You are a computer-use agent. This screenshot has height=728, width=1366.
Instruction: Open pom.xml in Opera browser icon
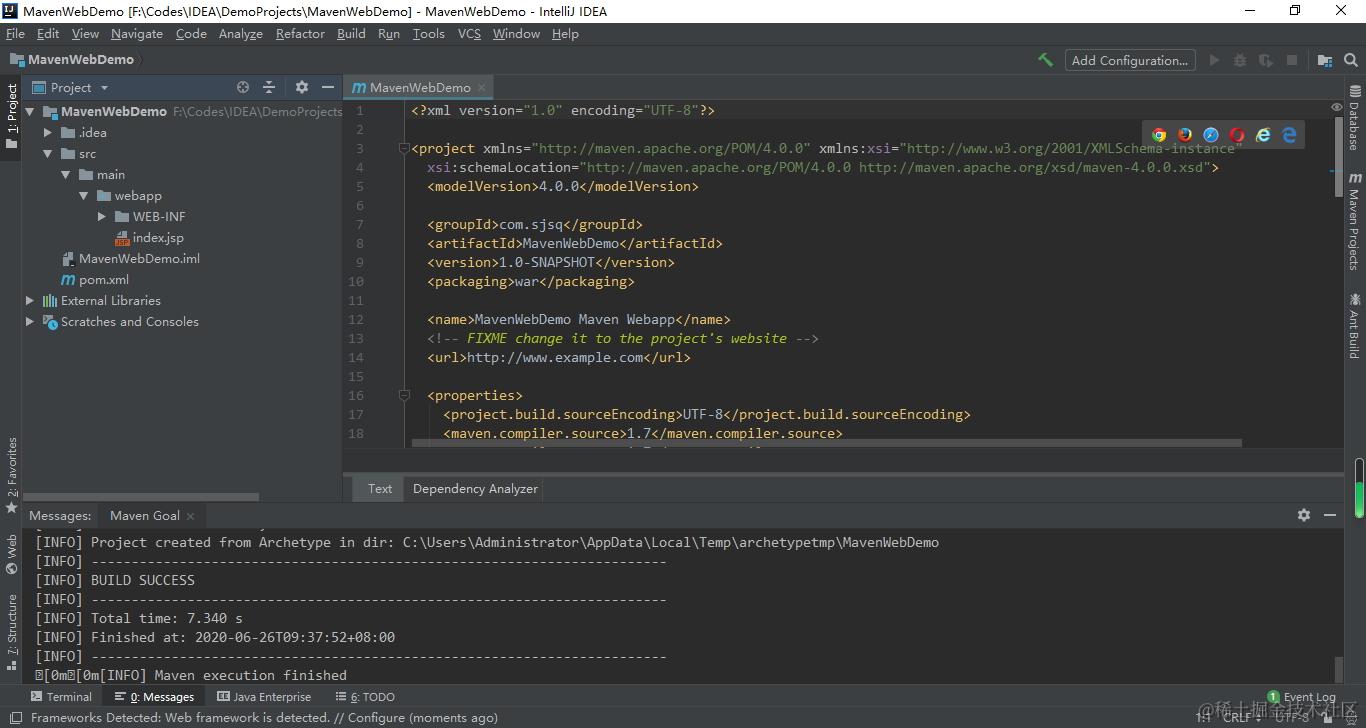[1237, 135]
